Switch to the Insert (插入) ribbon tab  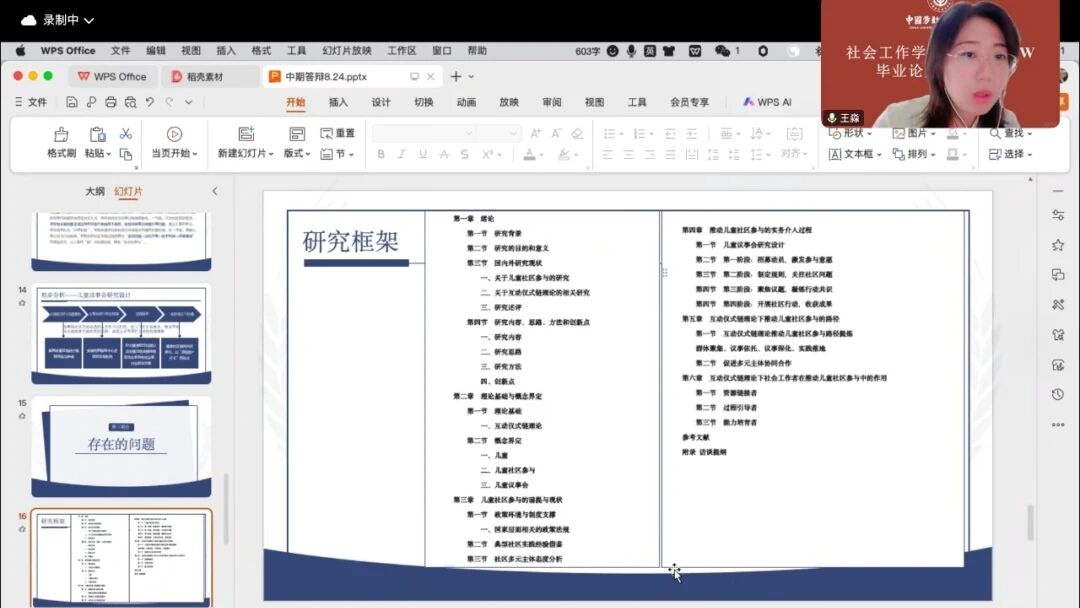tap(338, 102)
